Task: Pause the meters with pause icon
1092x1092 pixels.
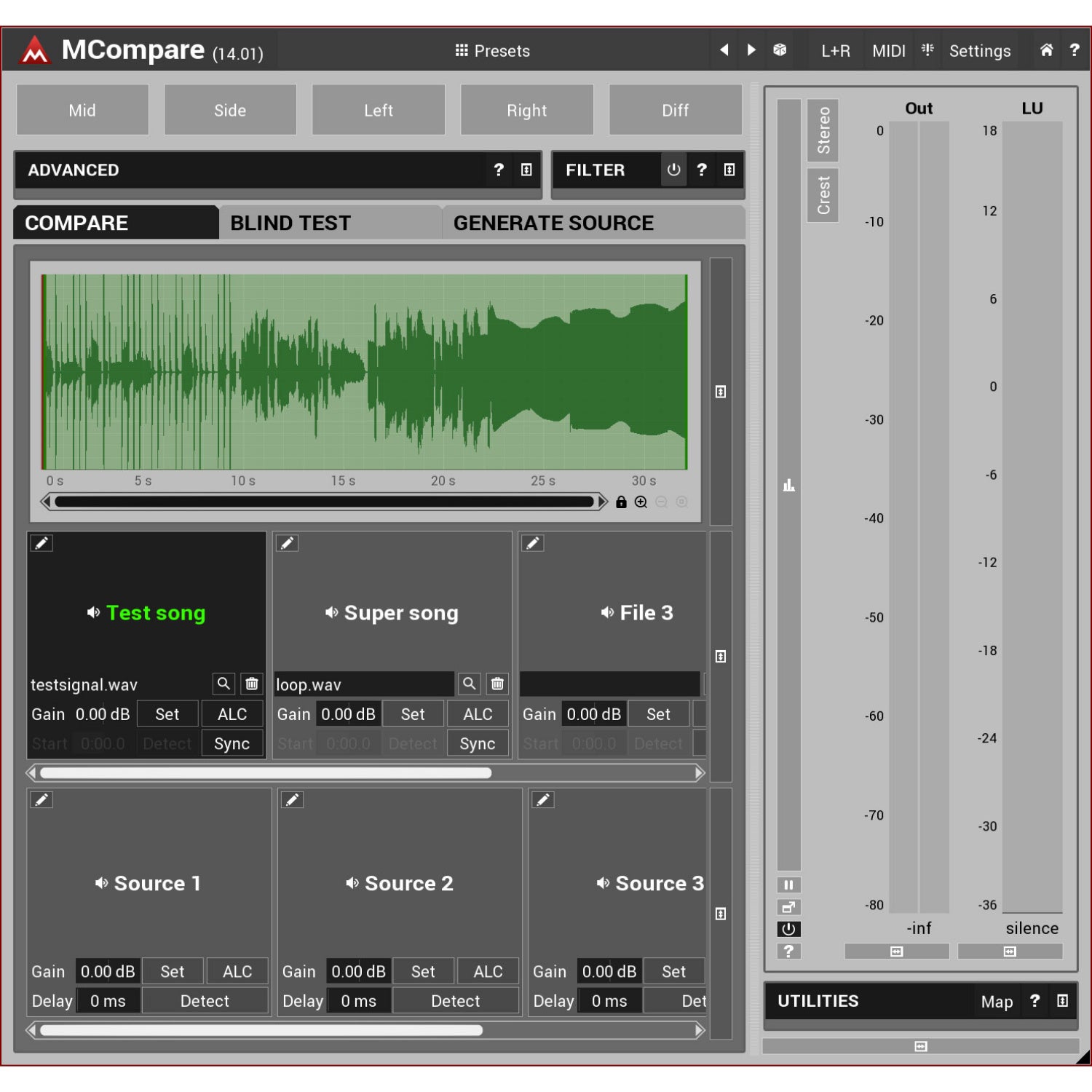Action: [788, 885]
